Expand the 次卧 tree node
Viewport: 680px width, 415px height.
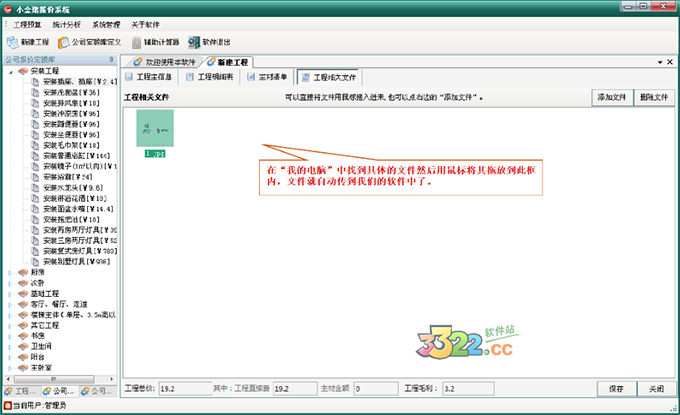point(10,283)
